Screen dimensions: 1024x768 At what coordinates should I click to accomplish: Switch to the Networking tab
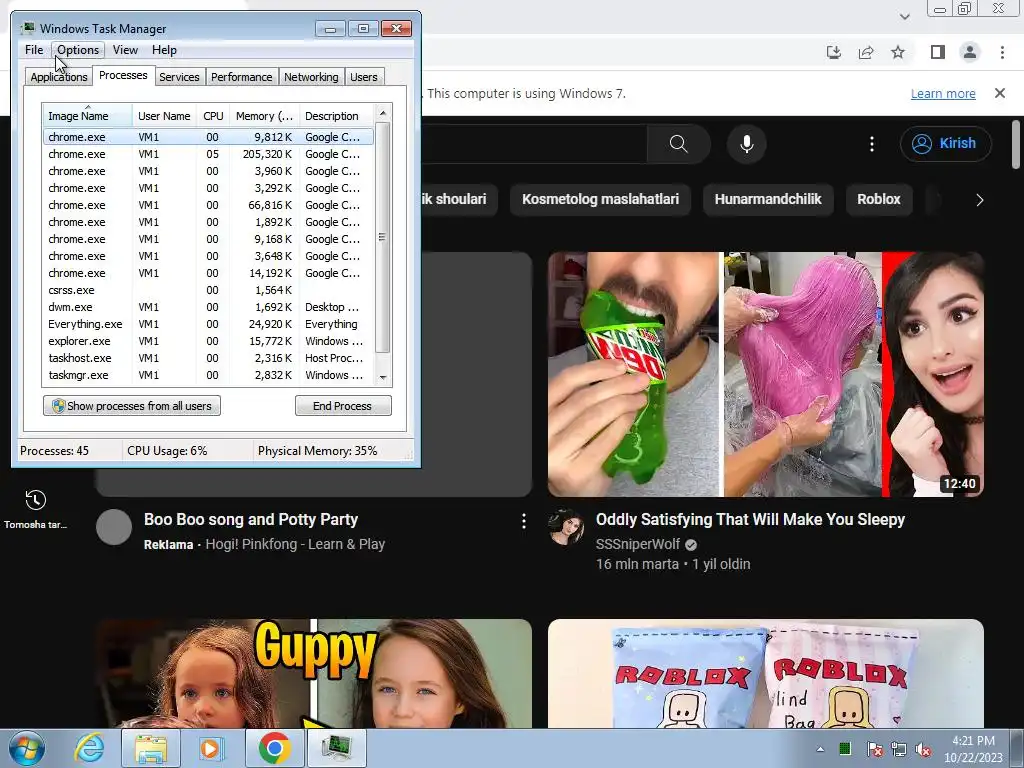(311, 77)
